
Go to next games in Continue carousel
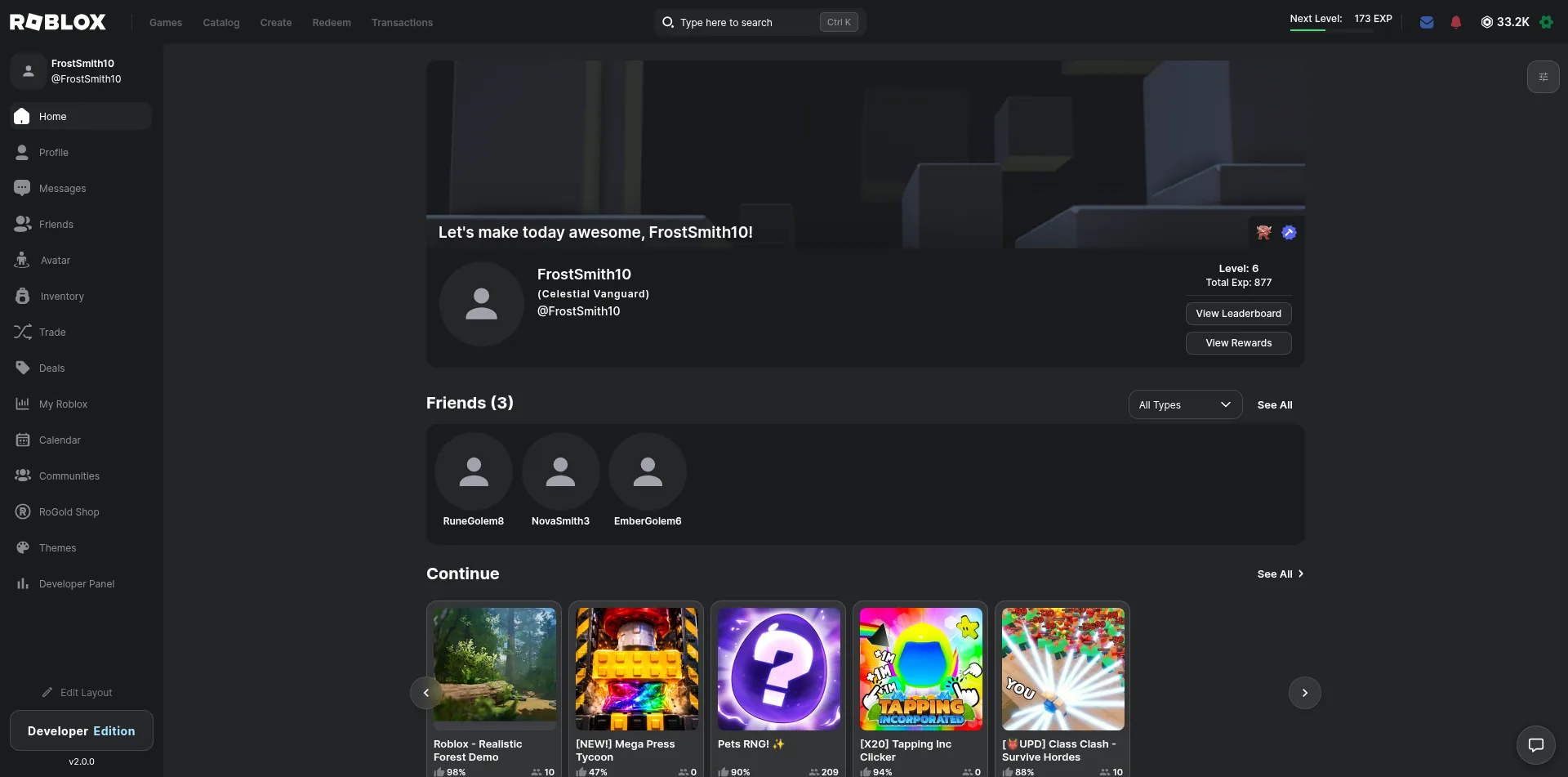coord(1304,693)
